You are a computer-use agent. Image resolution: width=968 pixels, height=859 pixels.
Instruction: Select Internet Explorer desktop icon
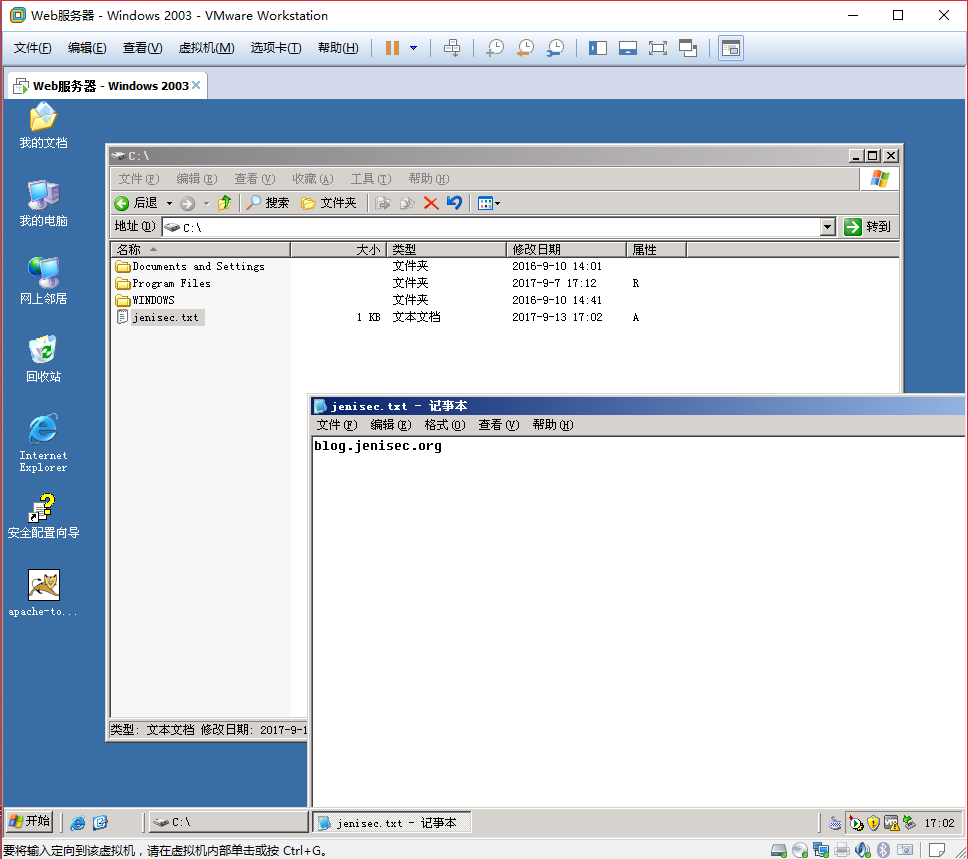pyautogui.click(x=43, y=443)
